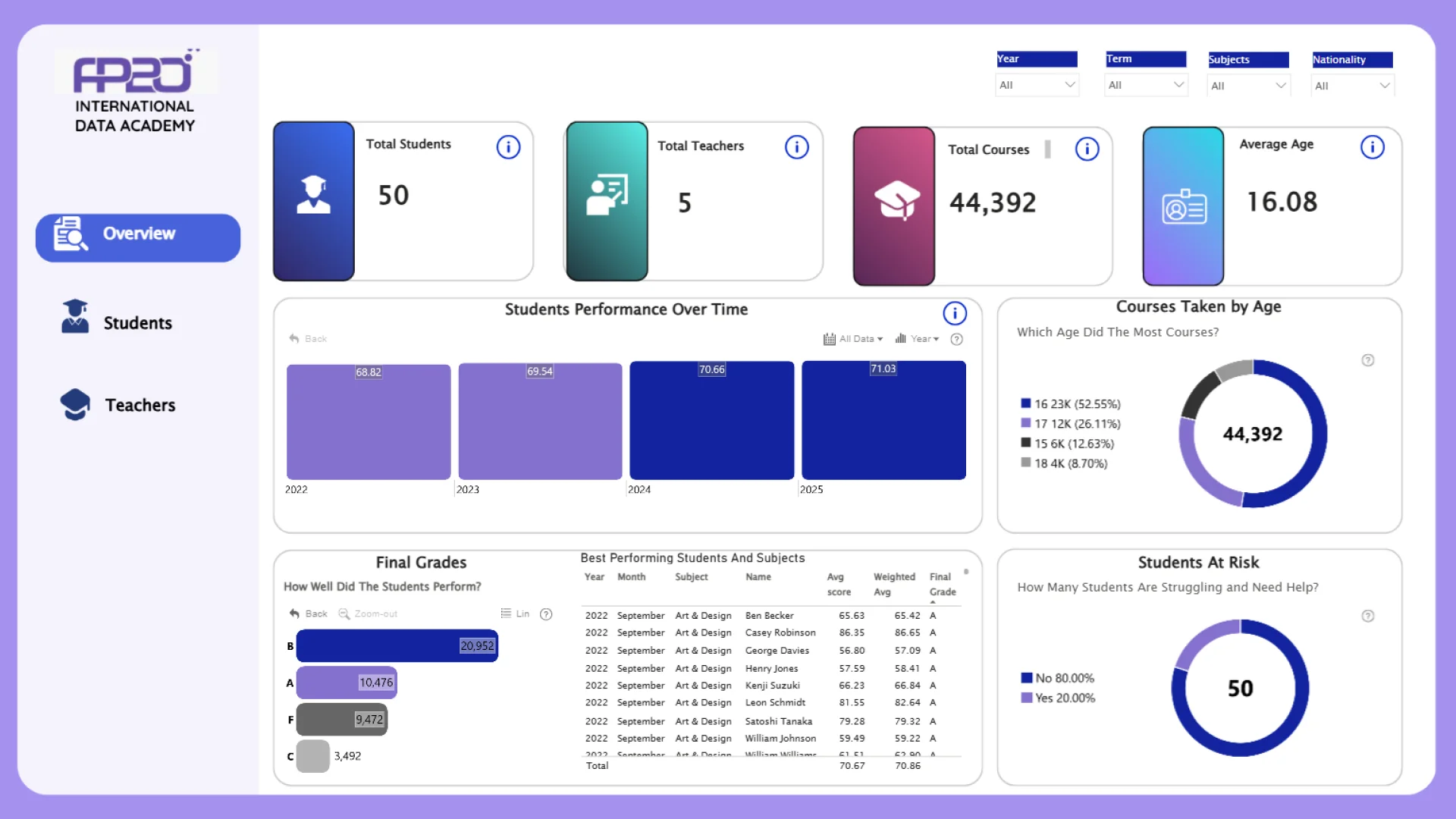Click help icon in Courses Taken by Age
Image resolution: width=1456 pixels, height=819 pixels.
[x=1367, y=360]
